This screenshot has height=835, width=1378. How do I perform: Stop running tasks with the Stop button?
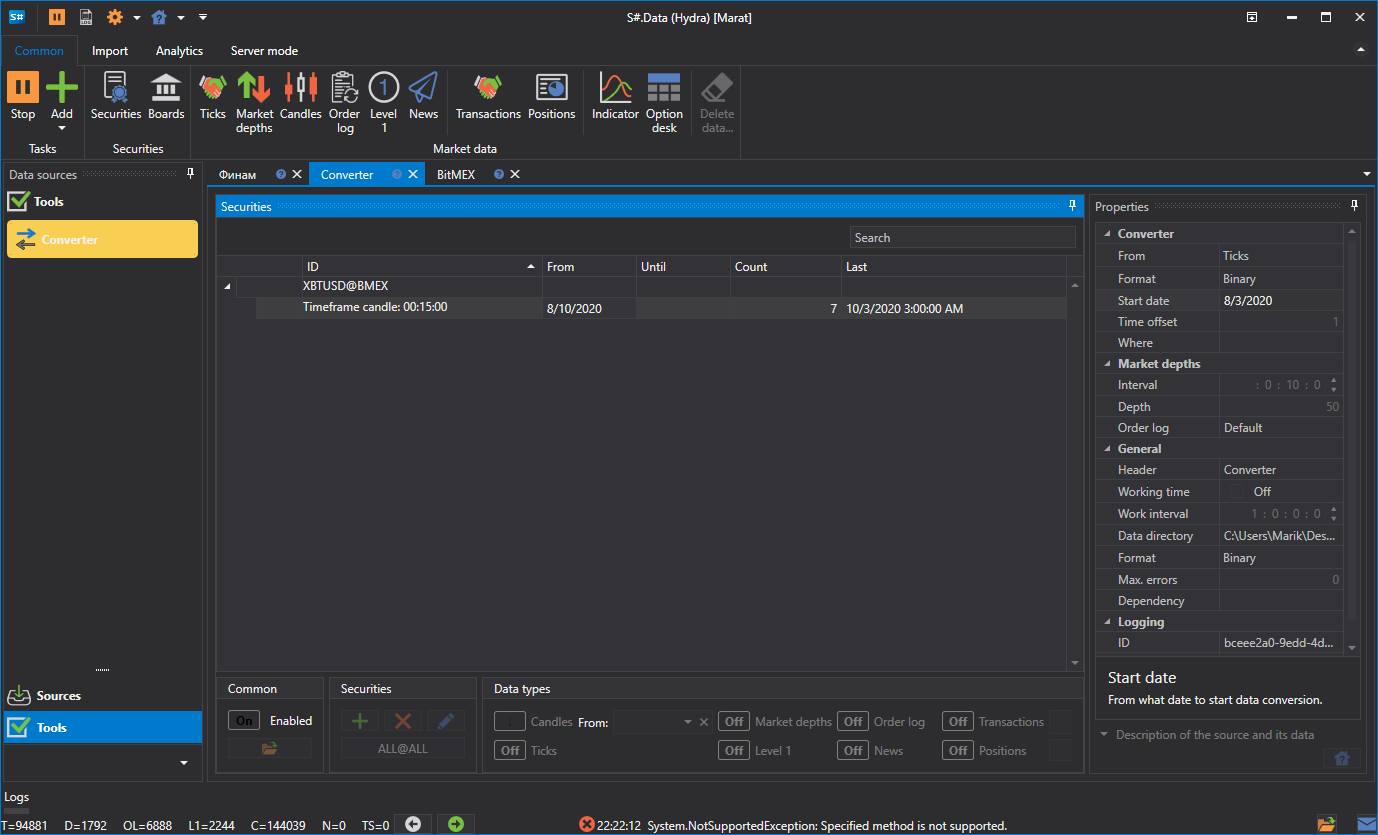(x=23, y=97)
